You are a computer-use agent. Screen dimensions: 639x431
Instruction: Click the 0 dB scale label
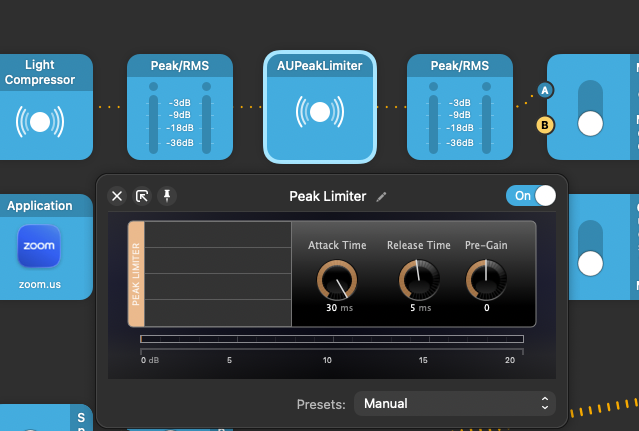(x=150, y=360)
